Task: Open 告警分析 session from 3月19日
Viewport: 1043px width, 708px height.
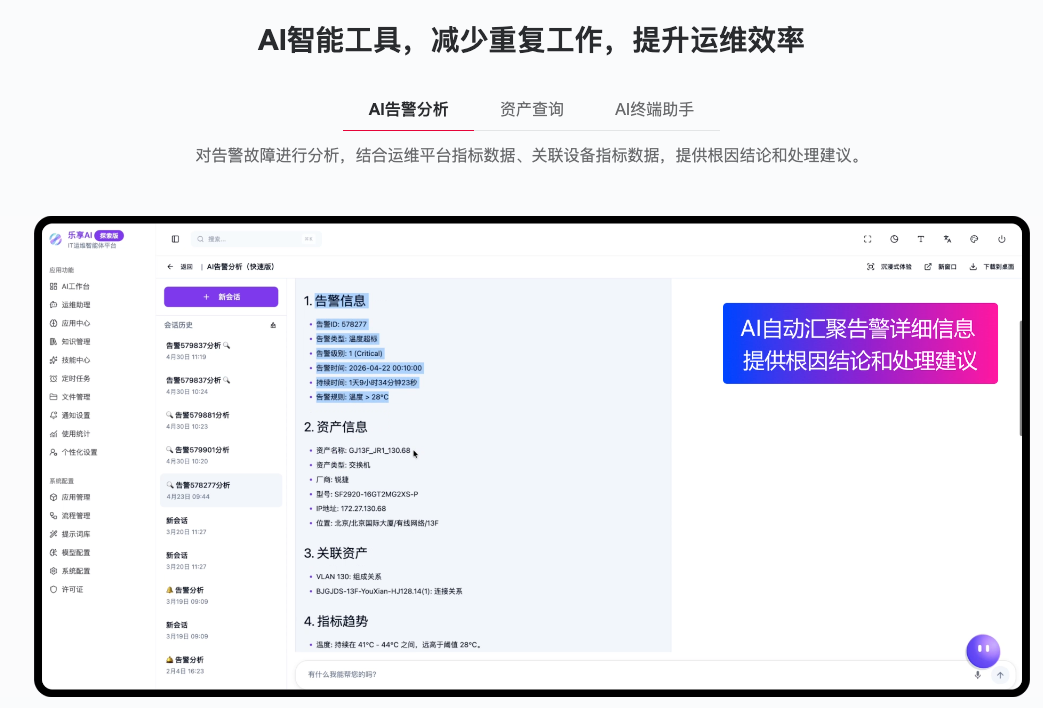Action: pos(221,595)
